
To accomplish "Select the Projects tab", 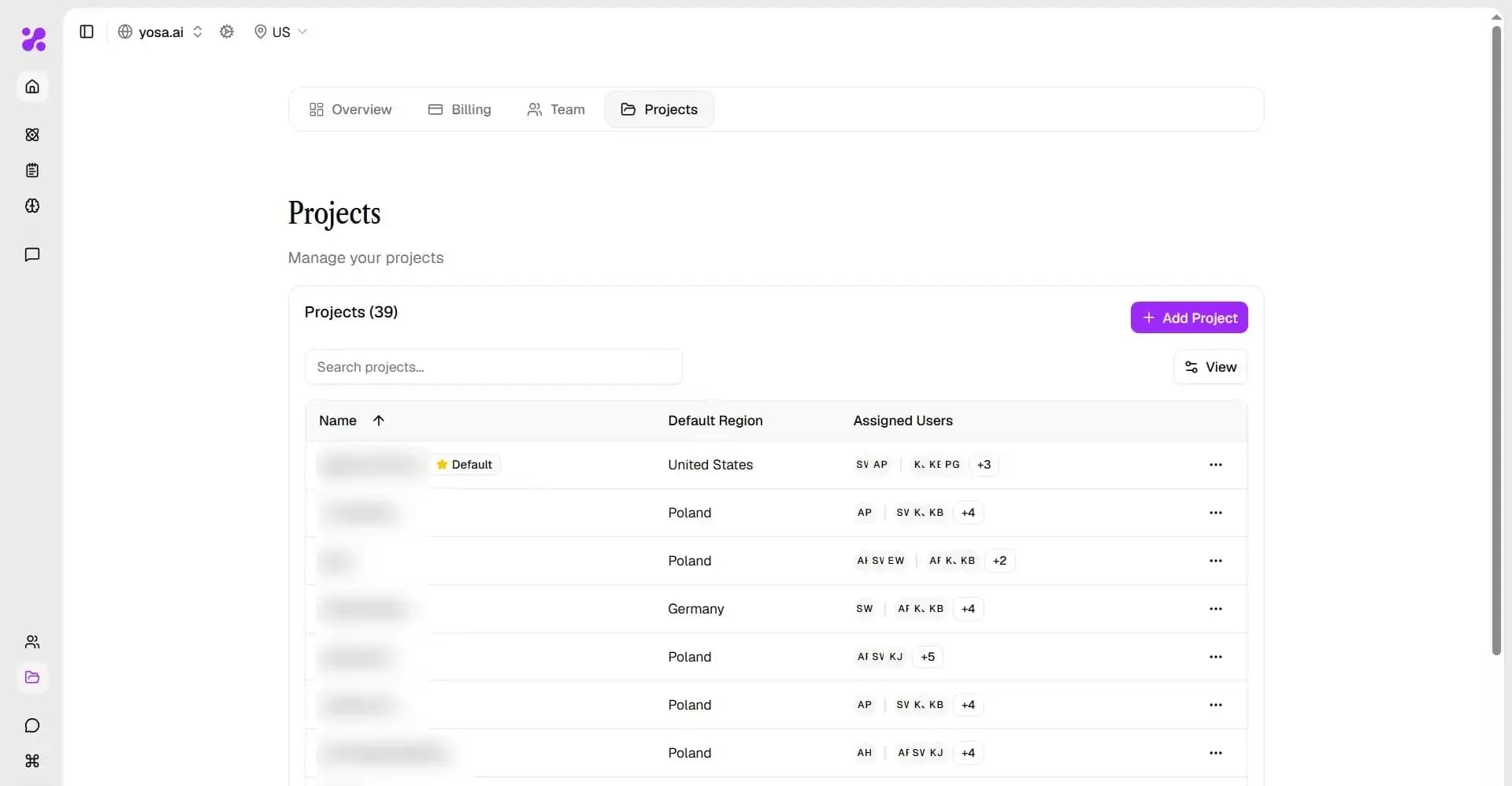I will 659,109.
